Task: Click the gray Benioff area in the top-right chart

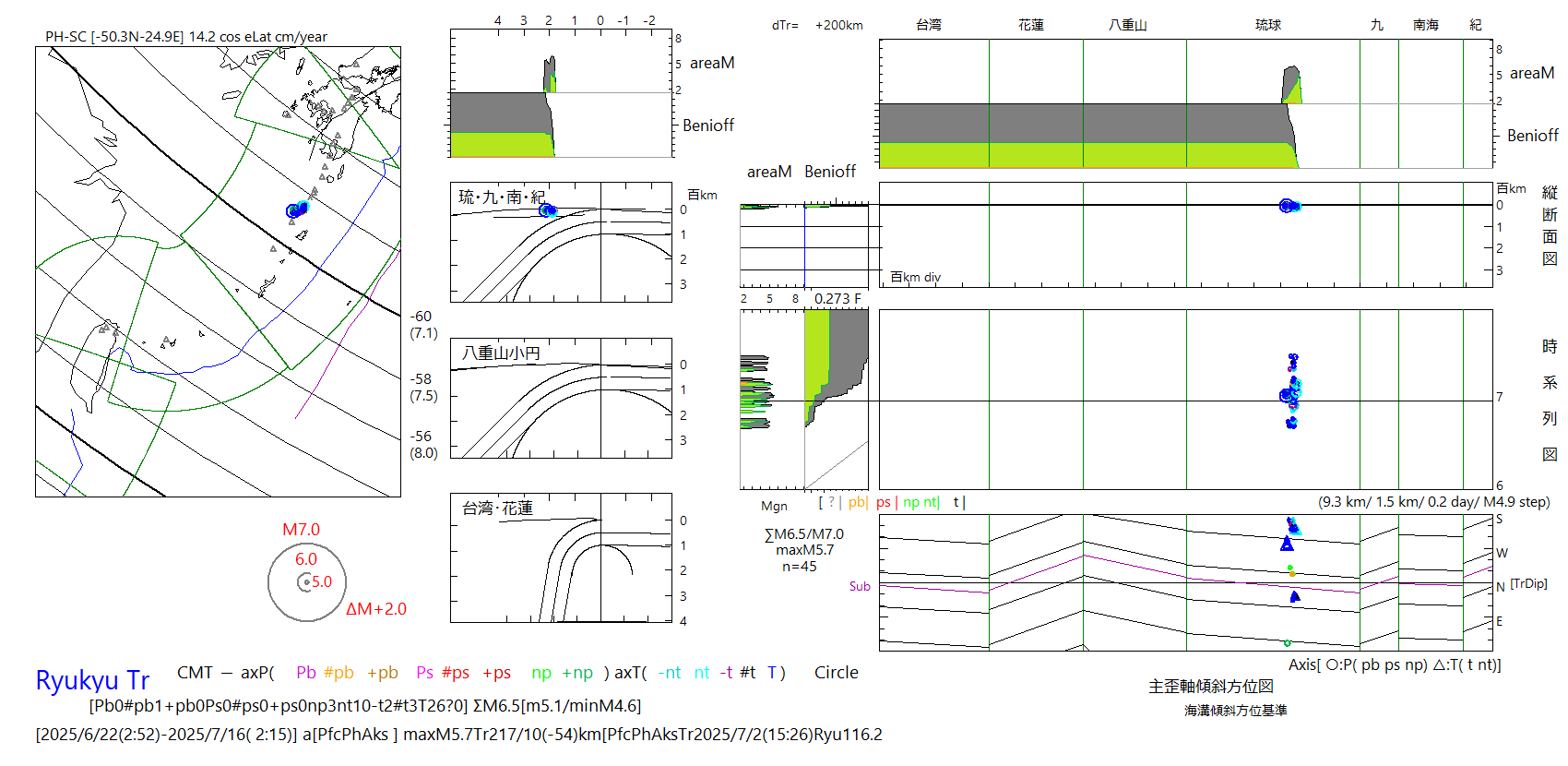Action: (1079, 123)
